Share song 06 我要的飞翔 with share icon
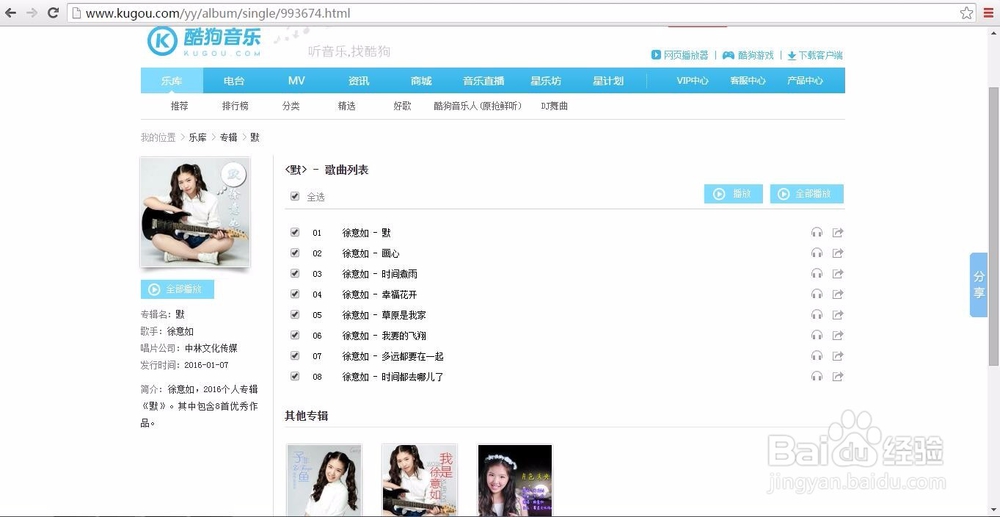The image size is (1000, 517). pos(838,335)
